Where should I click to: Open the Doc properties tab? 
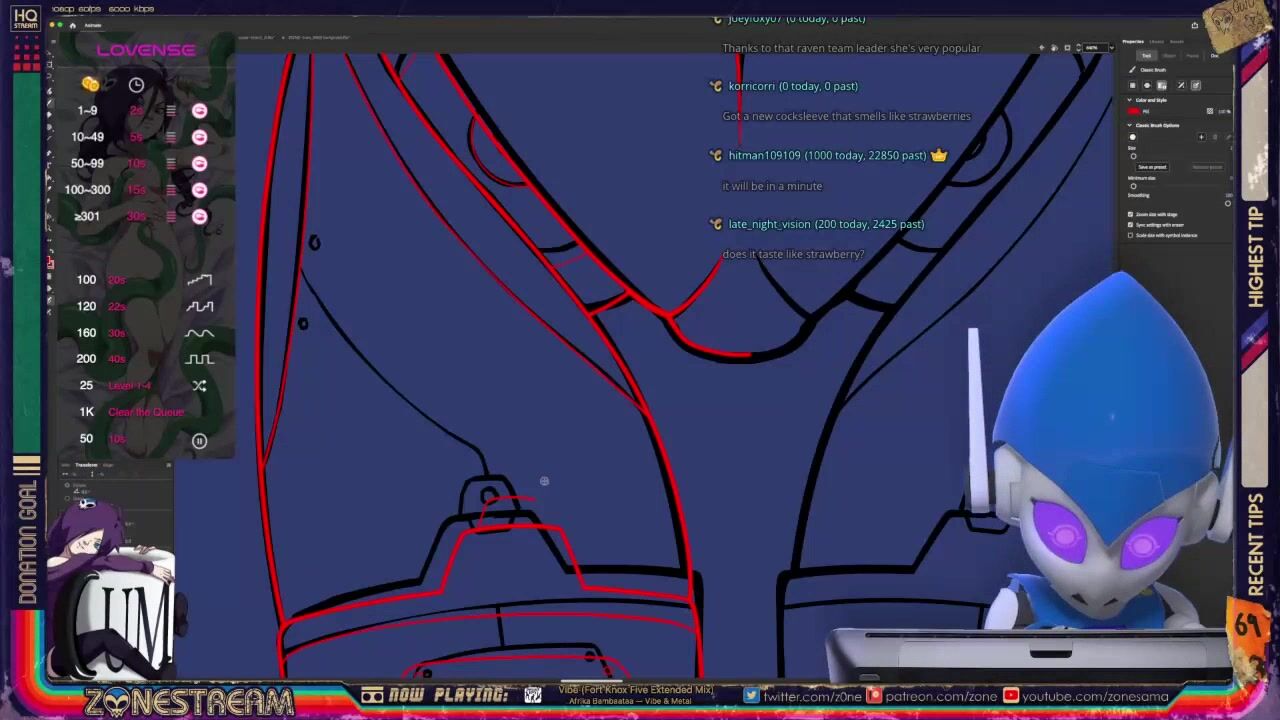1215,56
